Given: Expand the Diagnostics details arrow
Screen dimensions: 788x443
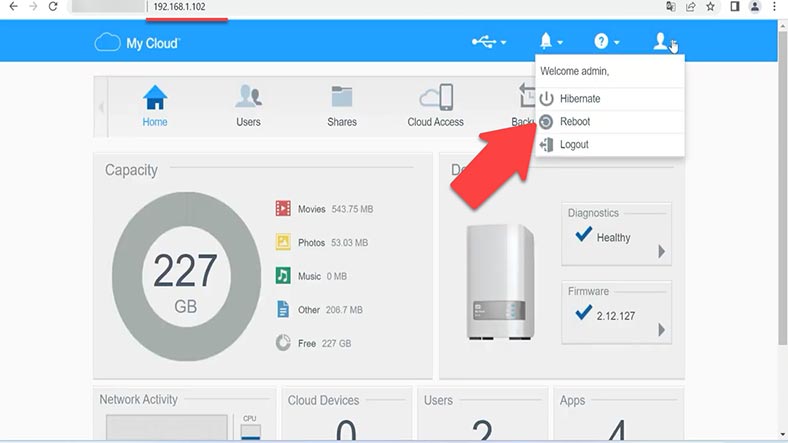Looking at the screenshot, I should (661, 251).
